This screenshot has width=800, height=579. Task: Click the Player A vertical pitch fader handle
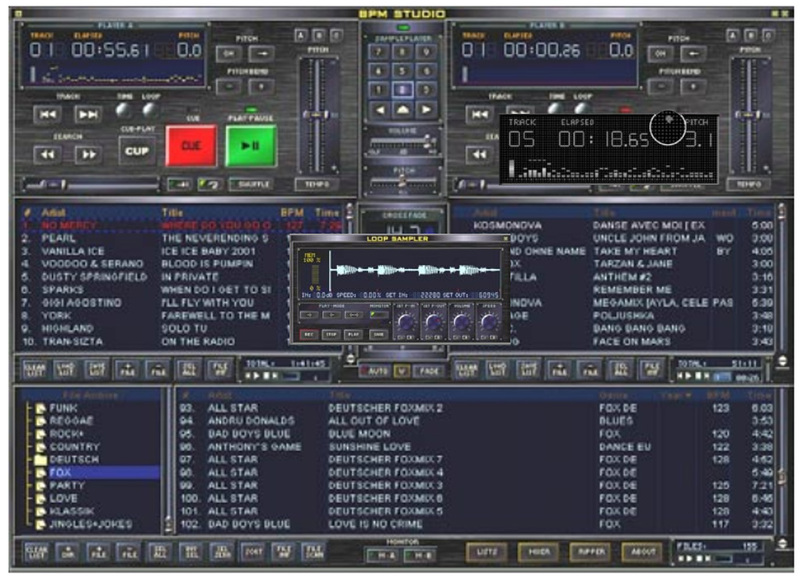point(316,115)
